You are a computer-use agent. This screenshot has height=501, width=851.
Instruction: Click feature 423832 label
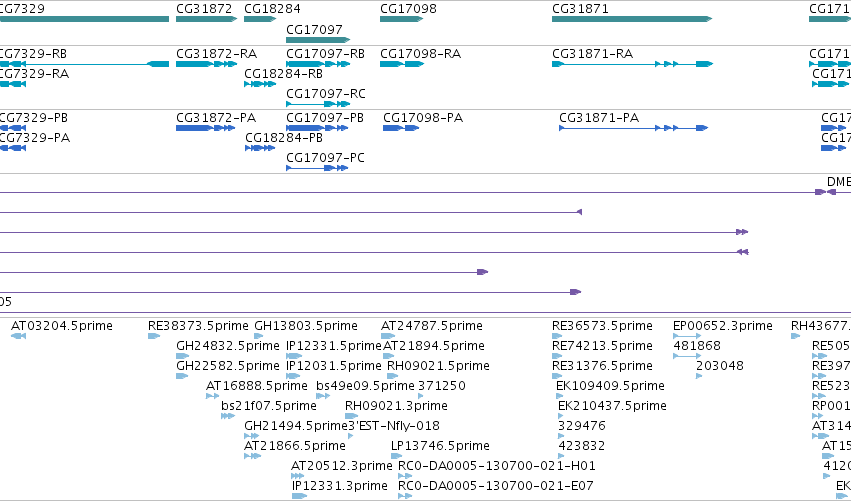tap(582, 446)
